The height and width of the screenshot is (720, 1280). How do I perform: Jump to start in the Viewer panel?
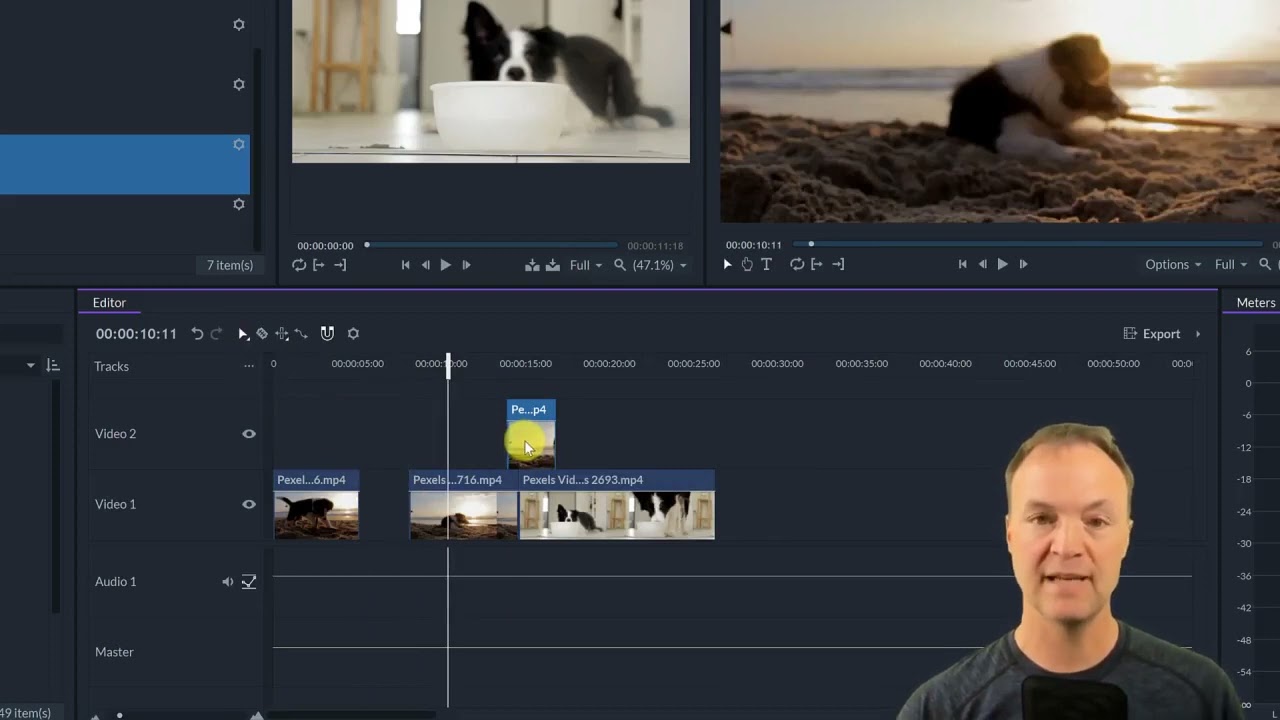coord(962,264)
